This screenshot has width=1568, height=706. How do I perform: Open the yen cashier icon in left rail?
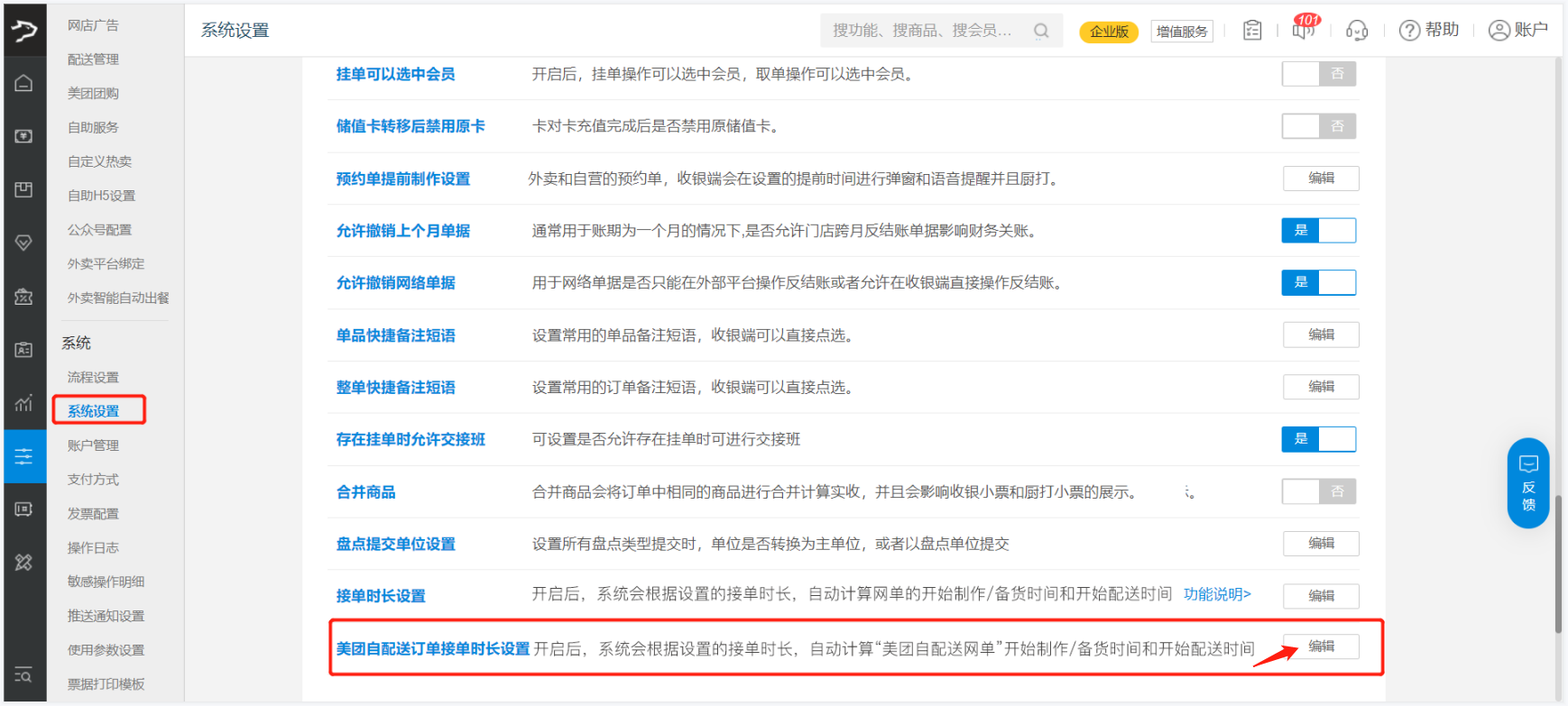[24, 136]
